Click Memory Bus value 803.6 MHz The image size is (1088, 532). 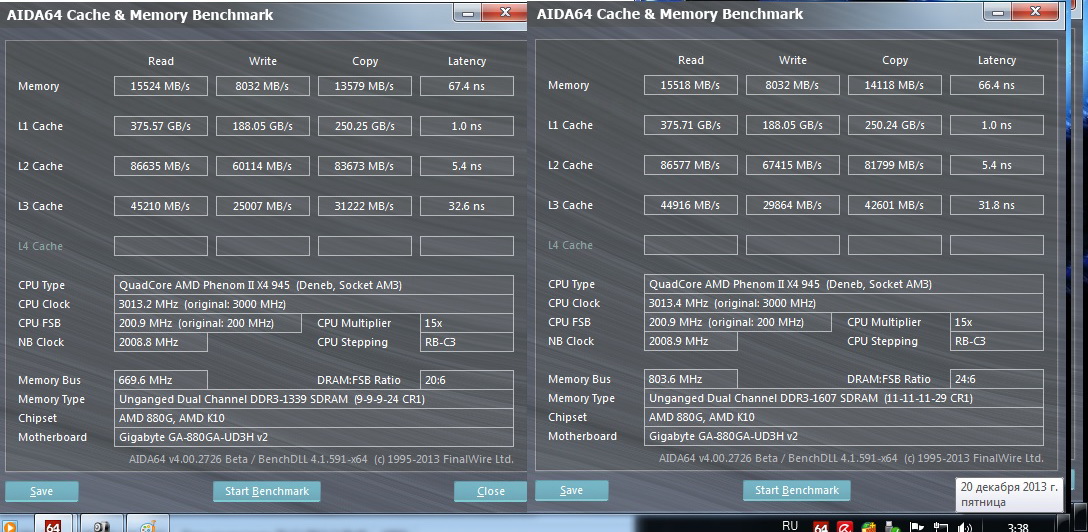click(690, 379)
